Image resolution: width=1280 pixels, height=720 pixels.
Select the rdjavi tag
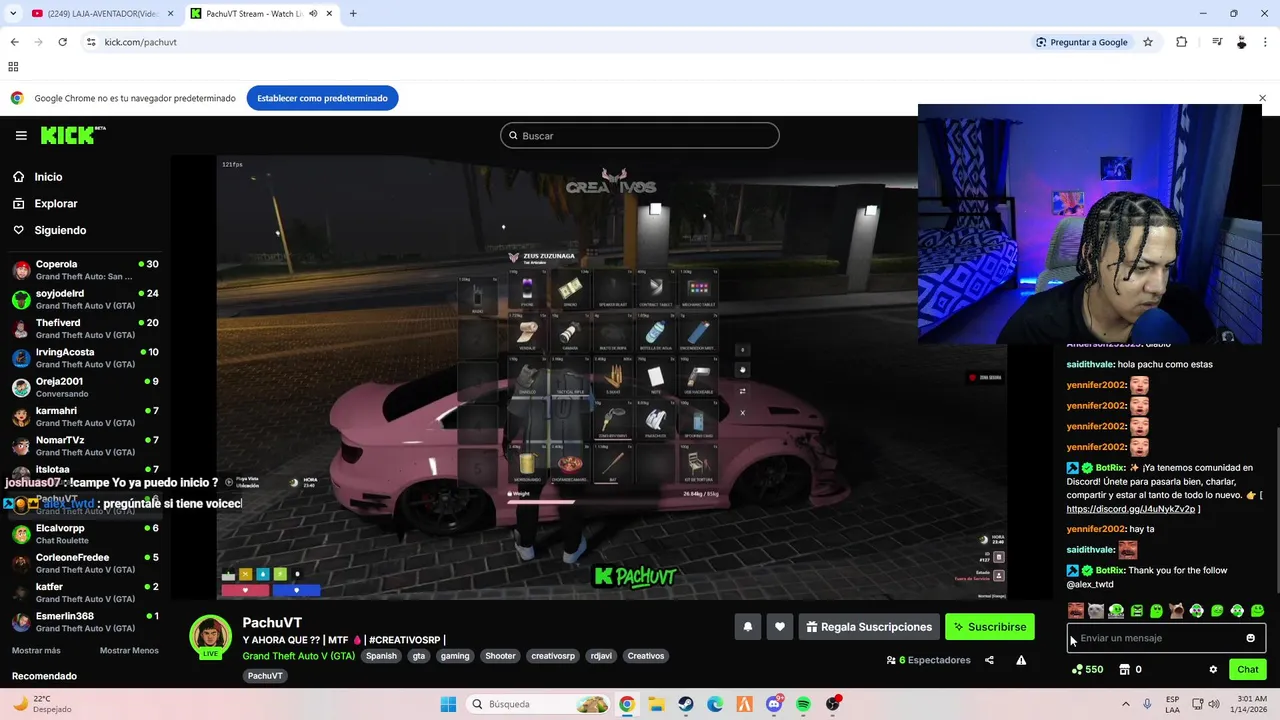pyautogui.click(x=601, y=656)
